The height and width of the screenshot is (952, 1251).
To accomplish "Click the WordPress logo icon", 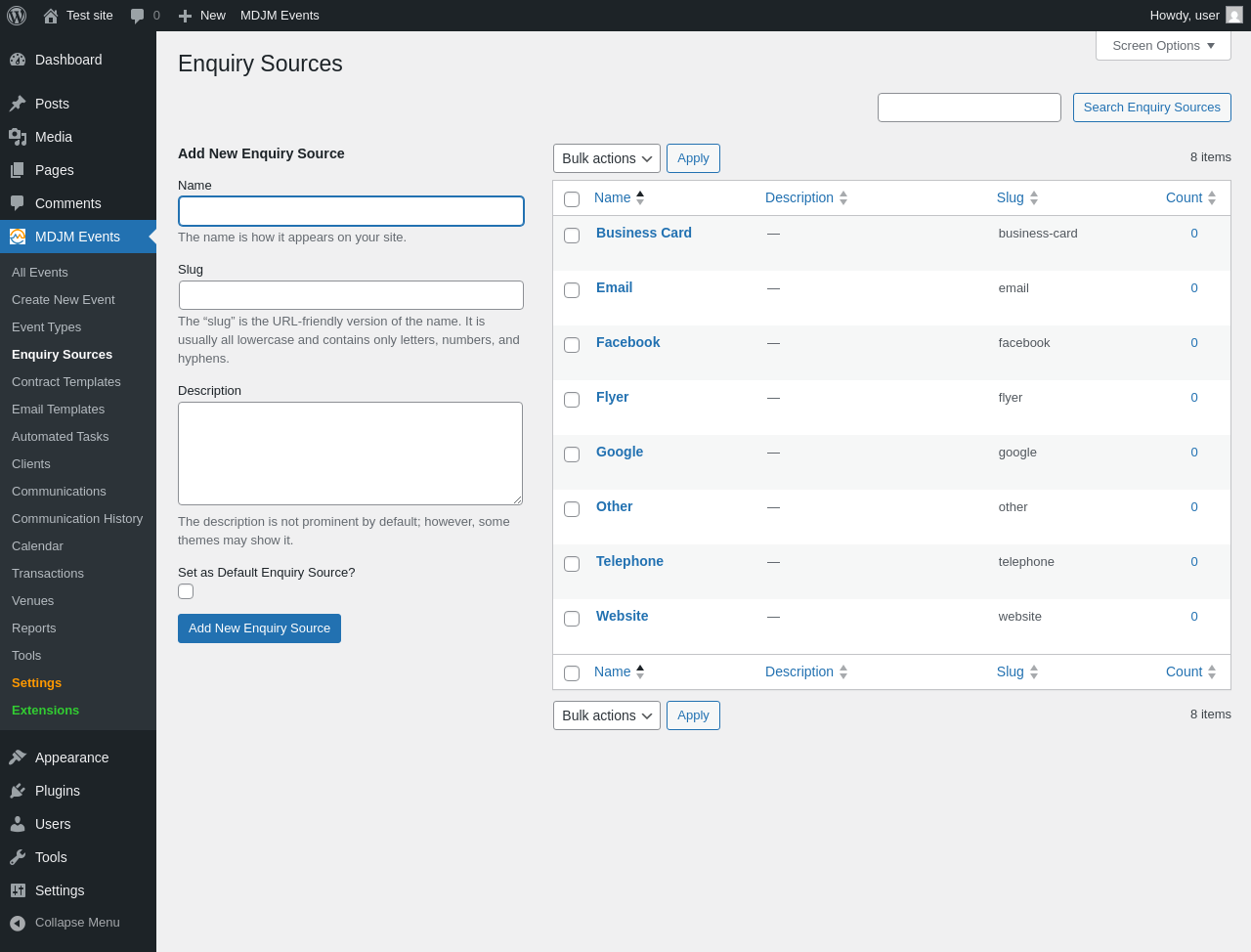I will 17,16.
